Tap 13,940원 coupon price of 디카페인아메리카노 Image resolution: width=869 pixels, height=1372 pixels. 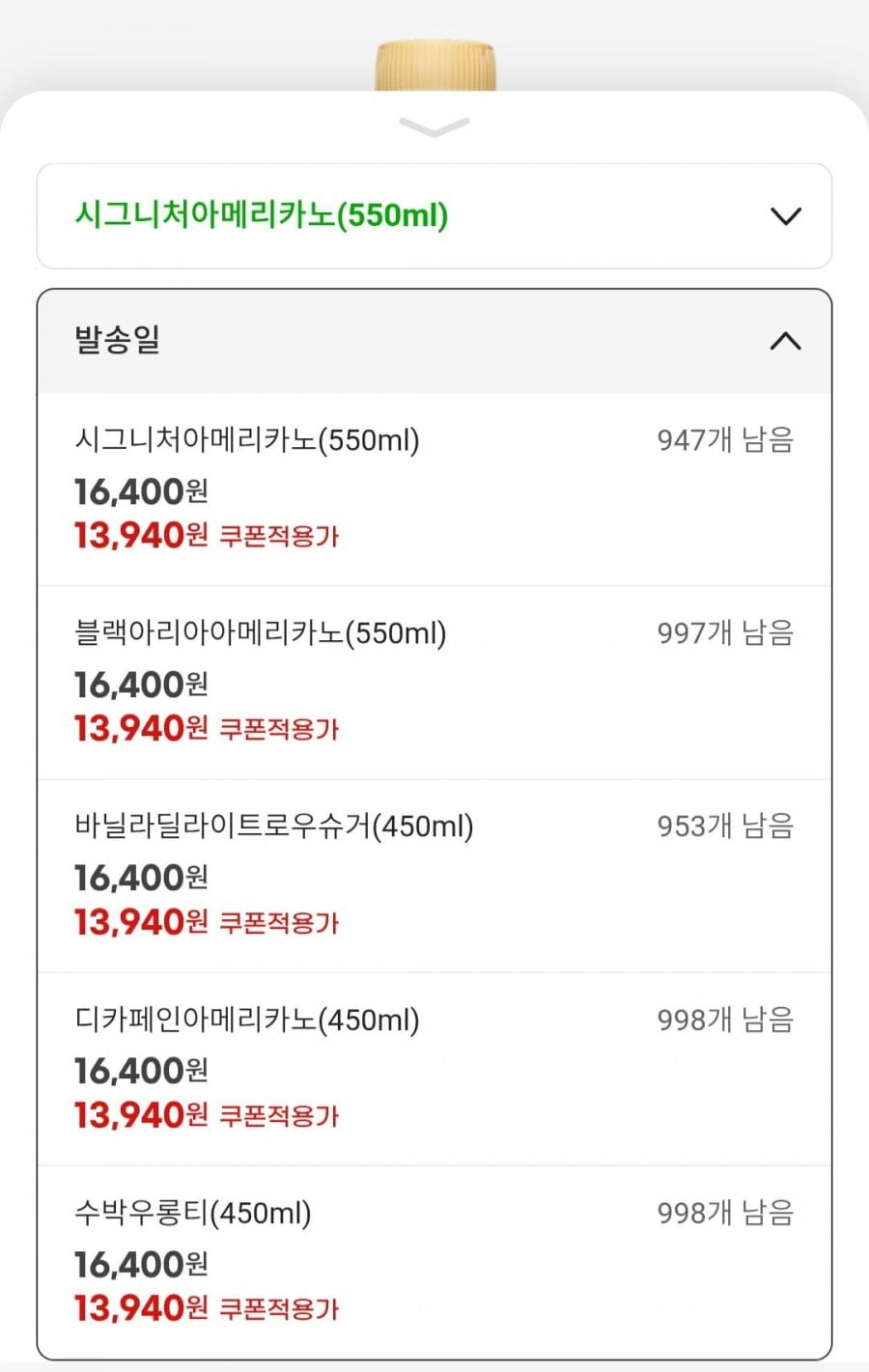[x=141, y=1115]
